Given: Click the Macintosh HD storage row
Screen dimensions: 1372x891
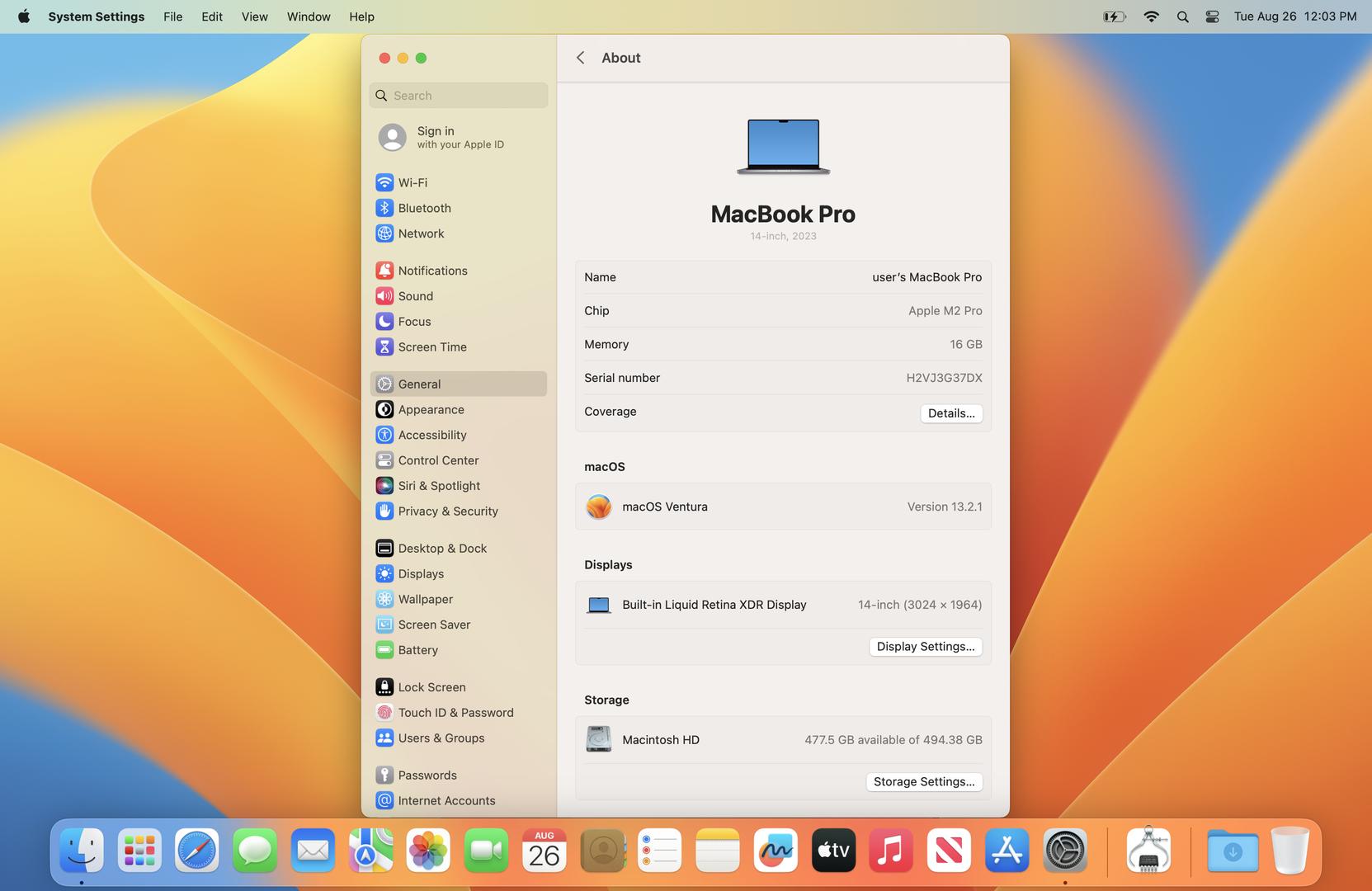Looking at the screenshot, I should 783,740.
